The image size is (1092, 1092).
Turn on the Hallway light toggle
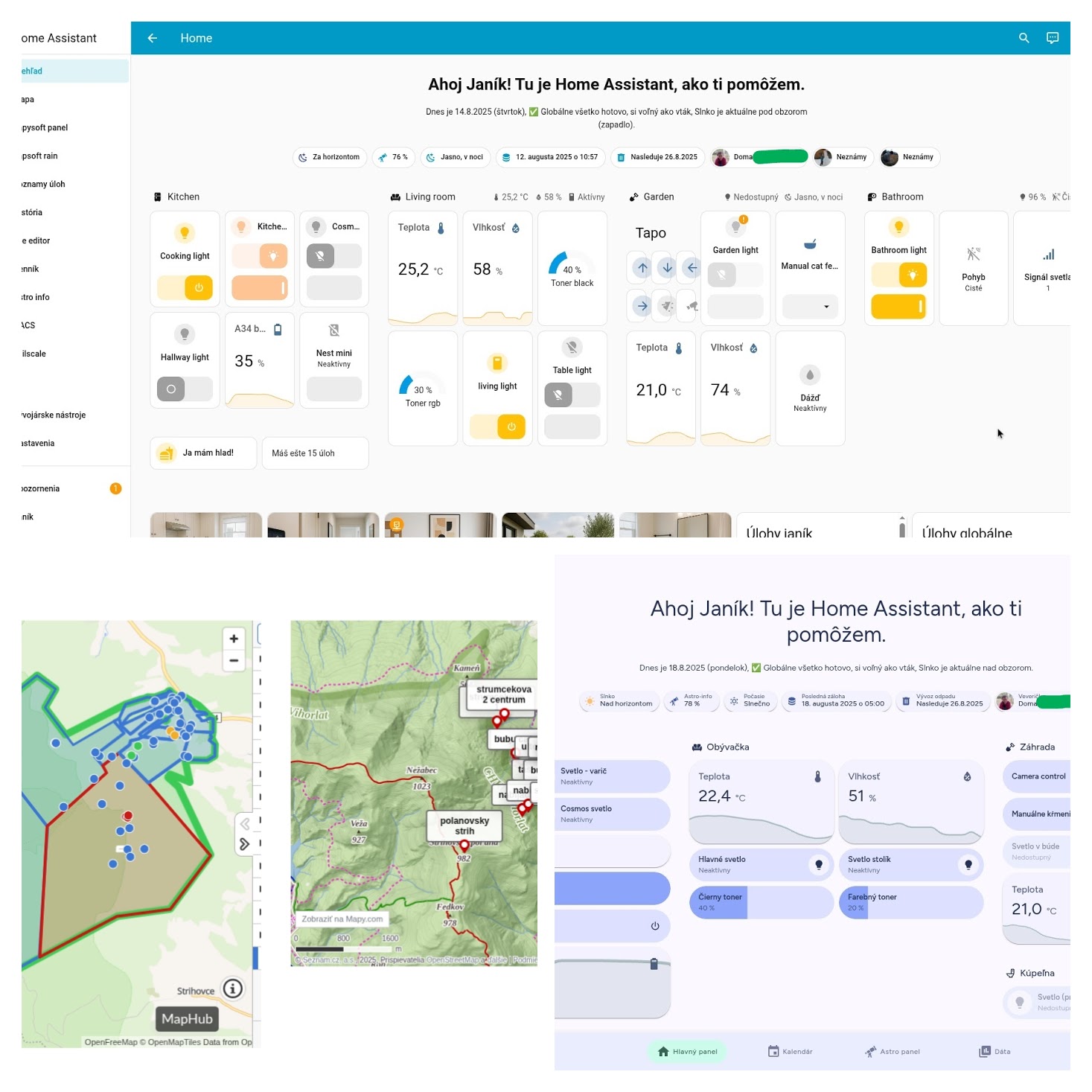coord(185,389)
